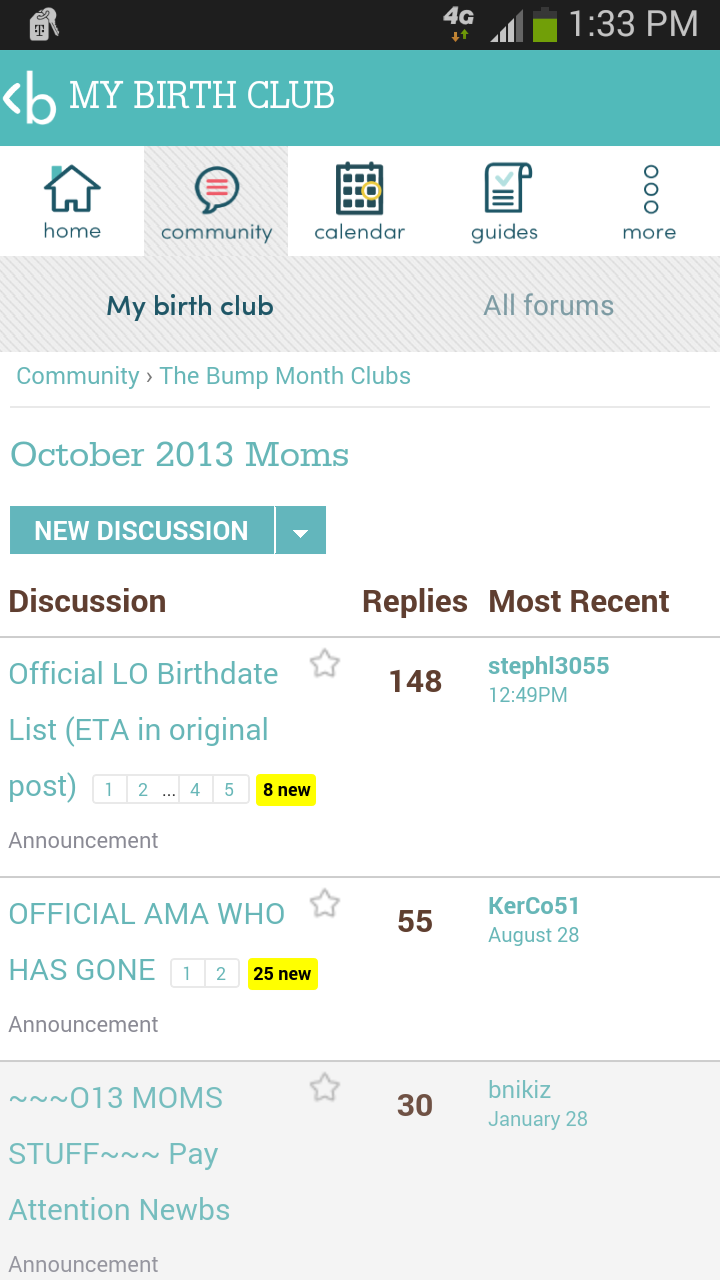Star the OFFICIAL AMA WHO HAS GONE discussion
The width and height of the screenshot is (720, 1280).
click(x=324, y=905)
